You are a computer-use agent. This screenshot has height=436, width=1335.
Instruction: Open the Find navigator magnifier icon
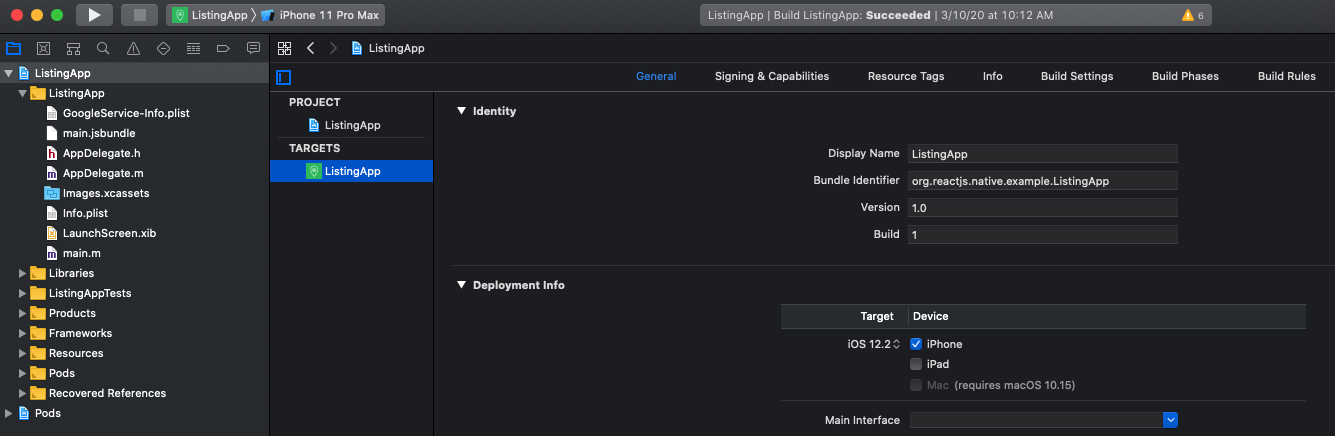pos(103,48)
